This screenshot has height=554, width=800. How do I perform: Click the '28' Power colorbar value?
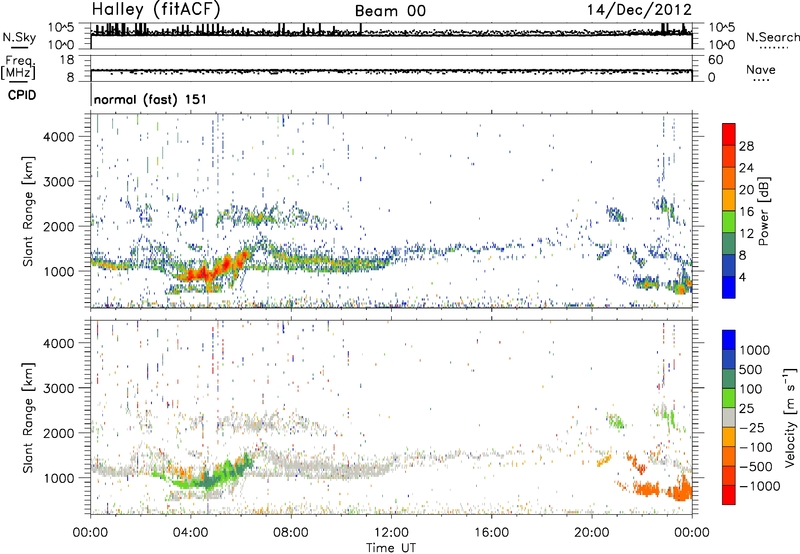coord(746,146)
